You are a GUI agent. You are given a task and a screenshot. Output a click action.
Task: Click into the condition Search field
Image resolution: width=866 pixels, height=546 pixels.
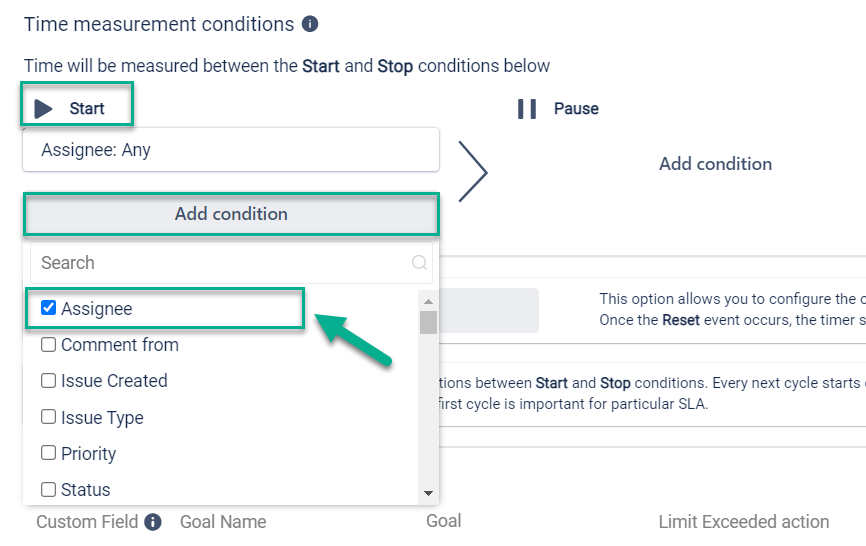[x=220, y=263]
